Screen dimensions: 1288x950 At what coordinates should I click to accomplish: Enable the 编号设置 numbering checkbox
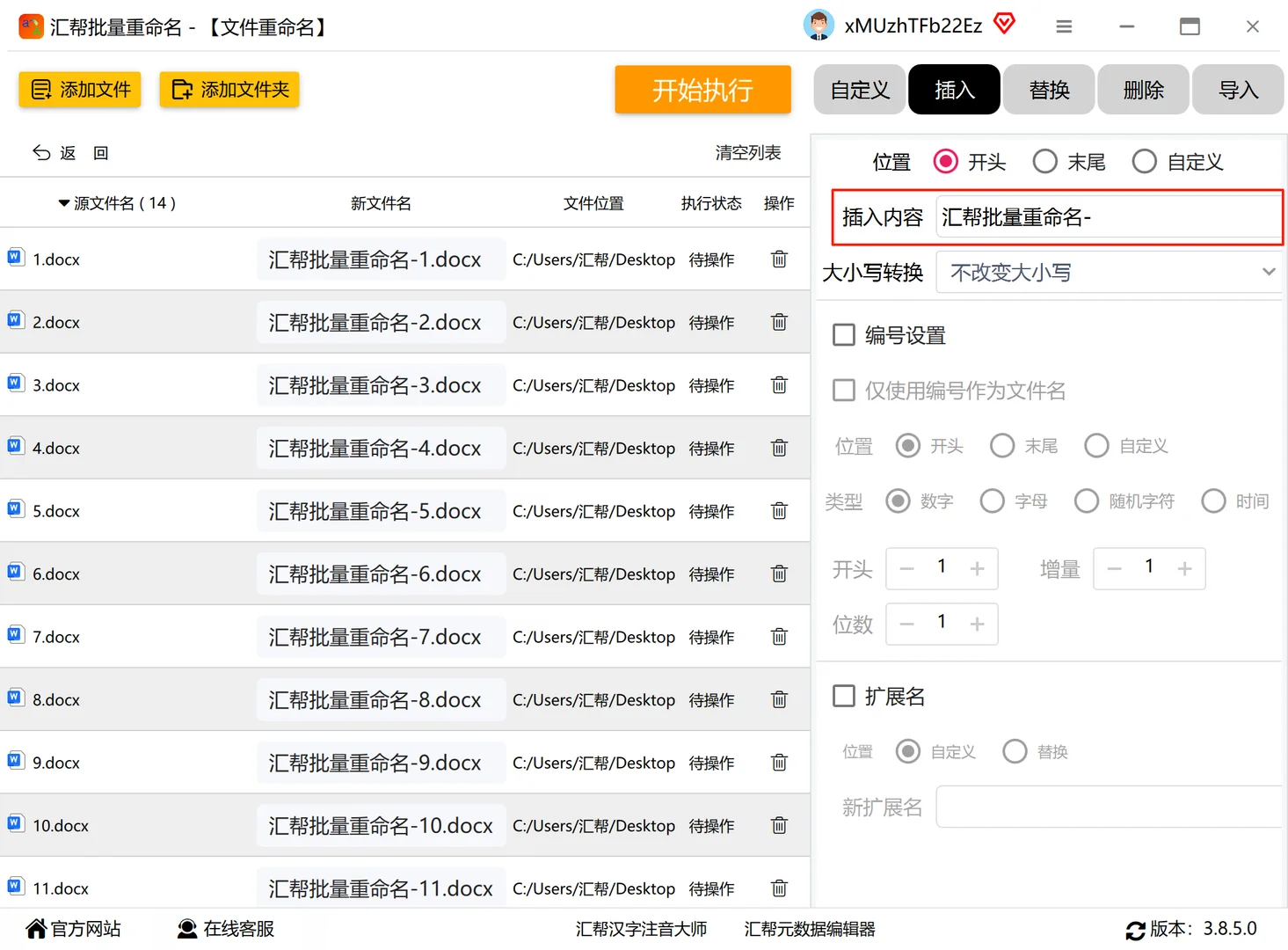(x=843, y=334)
